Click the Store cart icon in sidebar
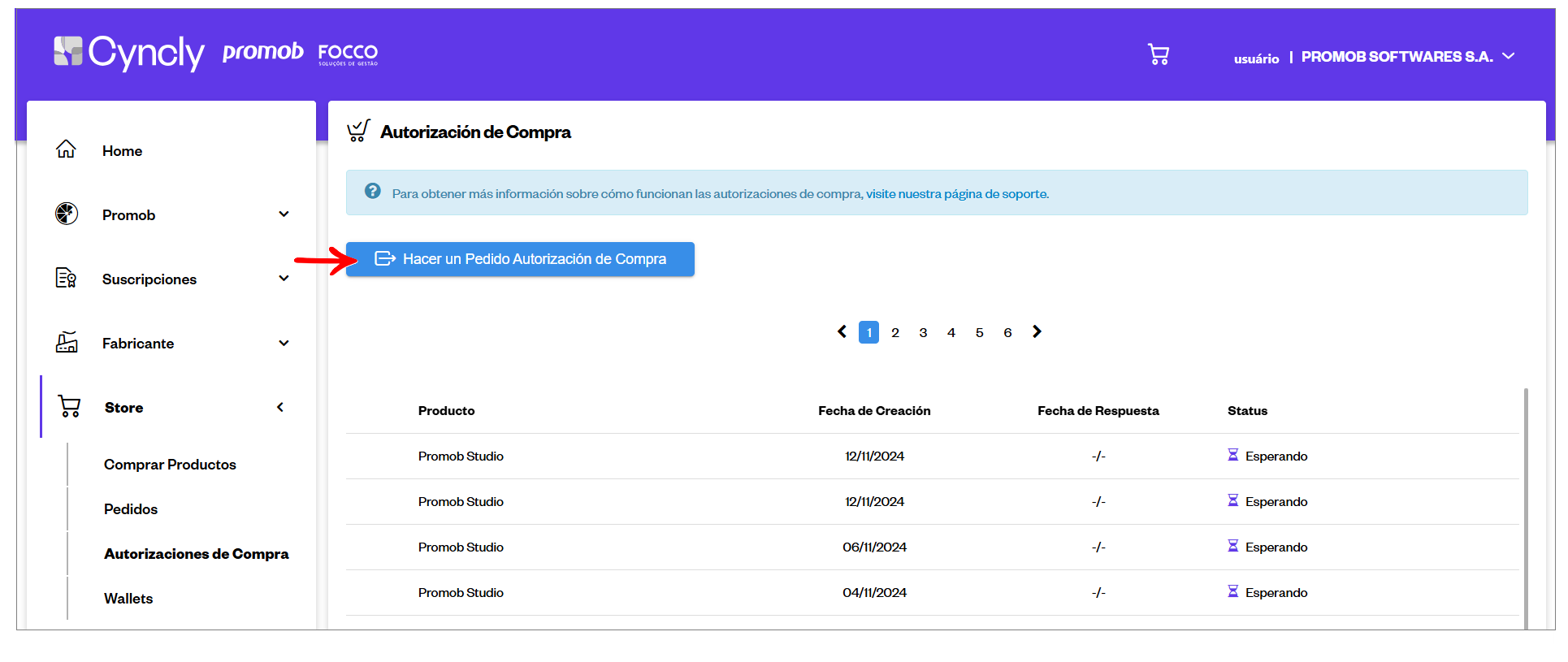The image size is (1568, 662). (x=69, y=406)
